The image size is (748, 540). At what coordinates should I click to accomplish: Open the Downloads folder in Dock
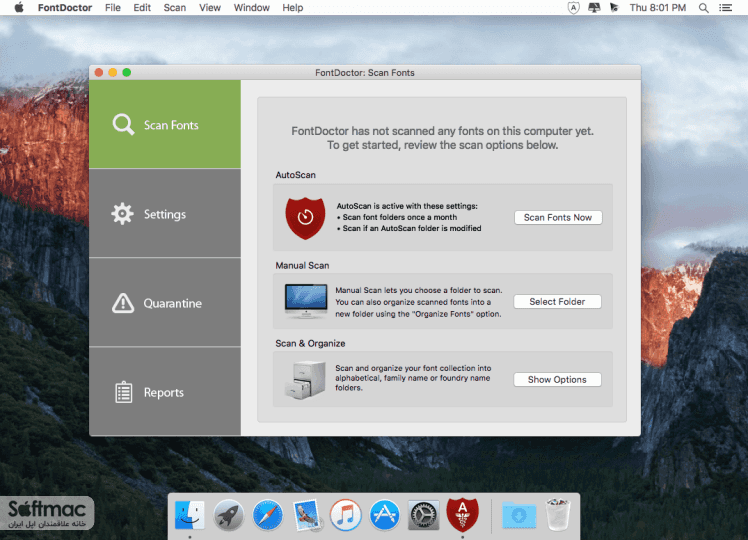pos(519,515)
